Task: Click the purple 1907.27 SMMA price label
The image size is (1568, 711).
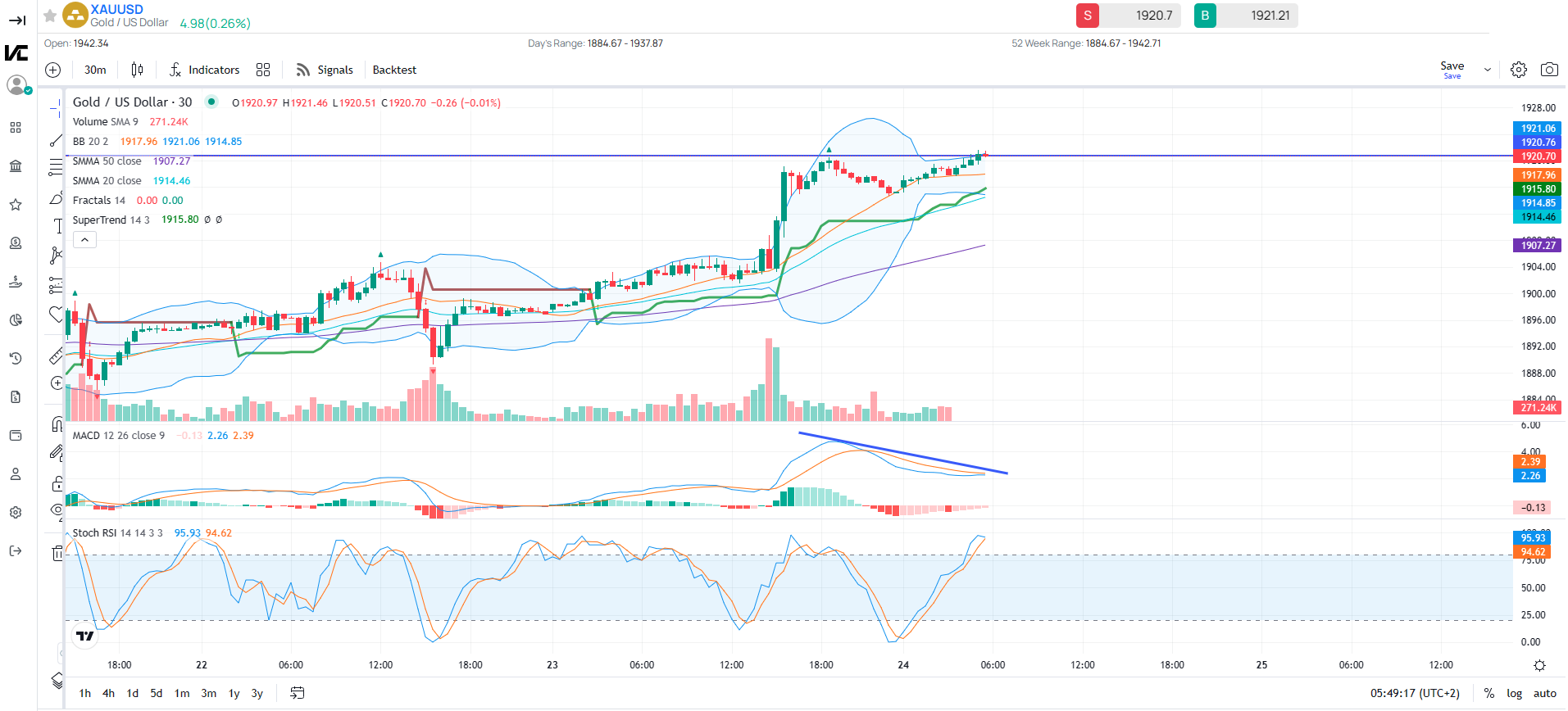Action: (x=1537, y=245)
